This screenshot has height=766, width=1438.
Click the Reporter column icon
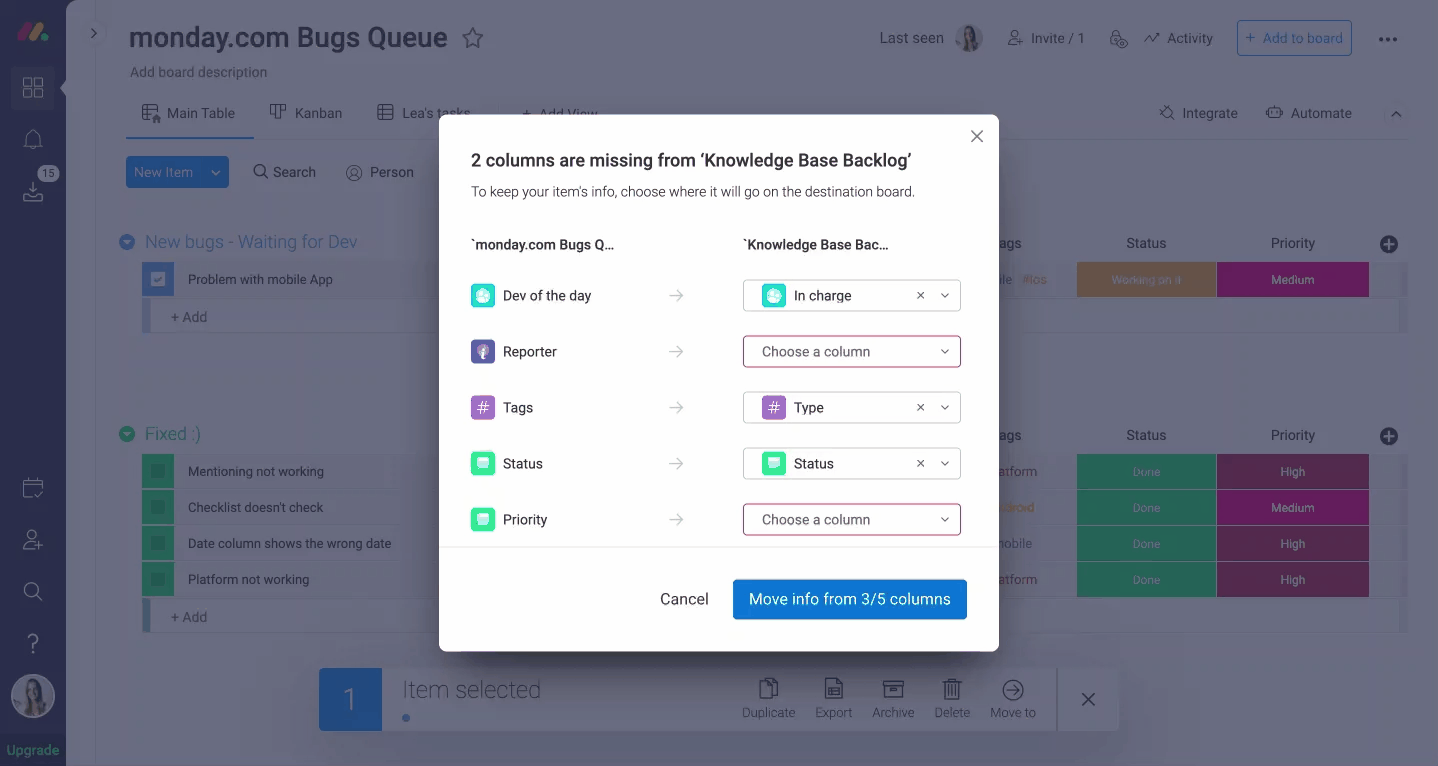pos(483,351)
